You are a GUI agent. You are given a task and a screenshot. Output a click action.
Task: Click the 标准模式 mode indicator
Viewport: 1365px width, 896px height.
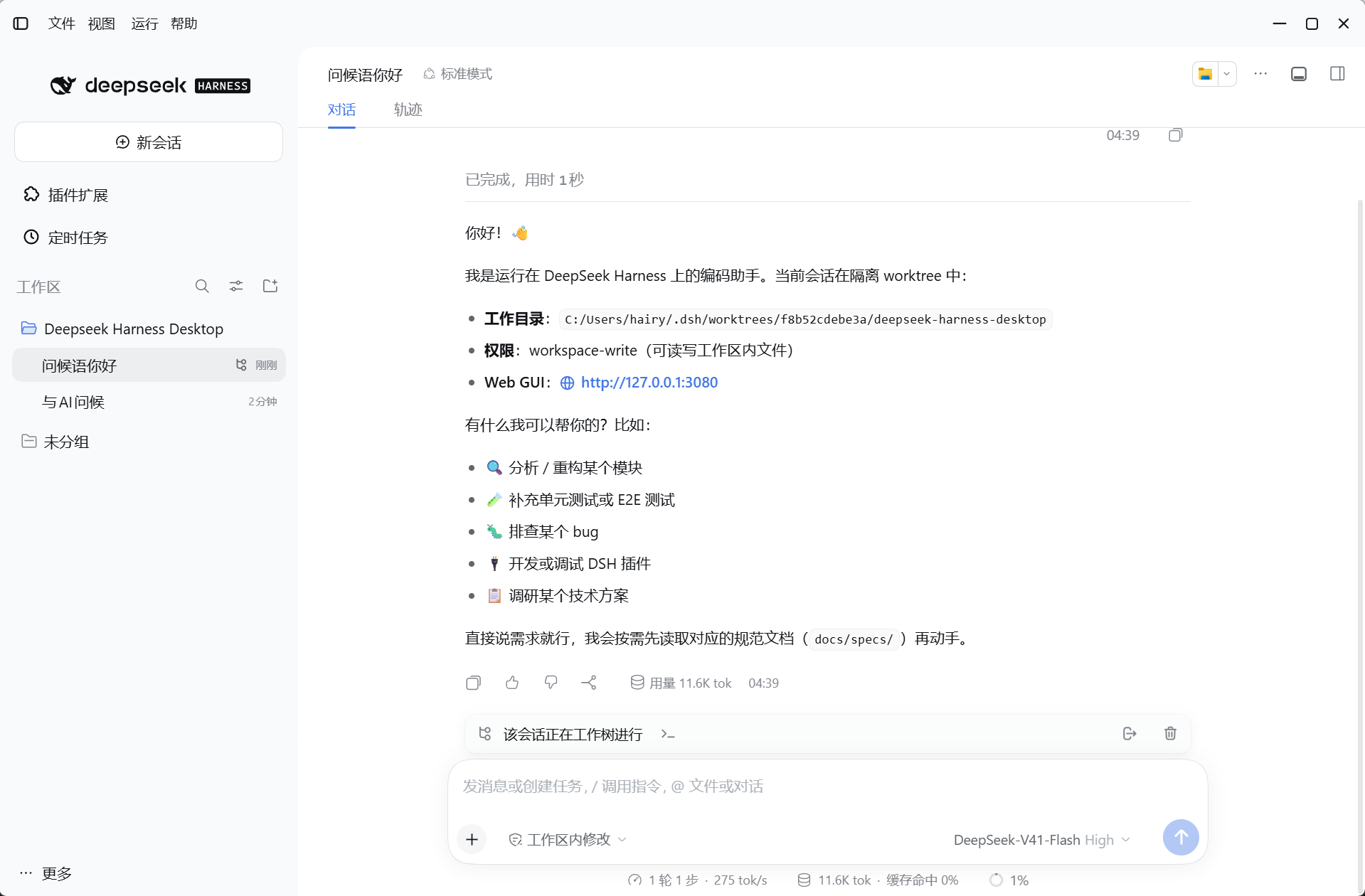pyautogui.click(x=458, y=74)
